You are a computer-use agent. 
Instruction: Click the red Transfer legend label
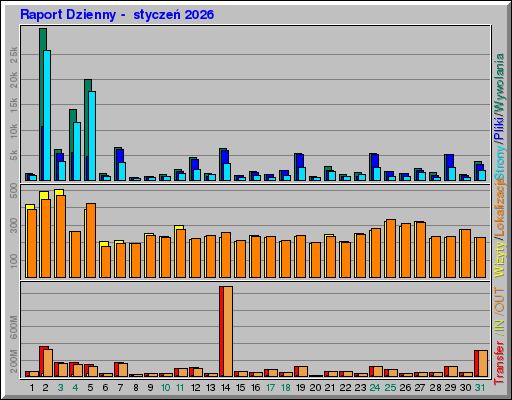pyautogui.click(x=500, y=362)
